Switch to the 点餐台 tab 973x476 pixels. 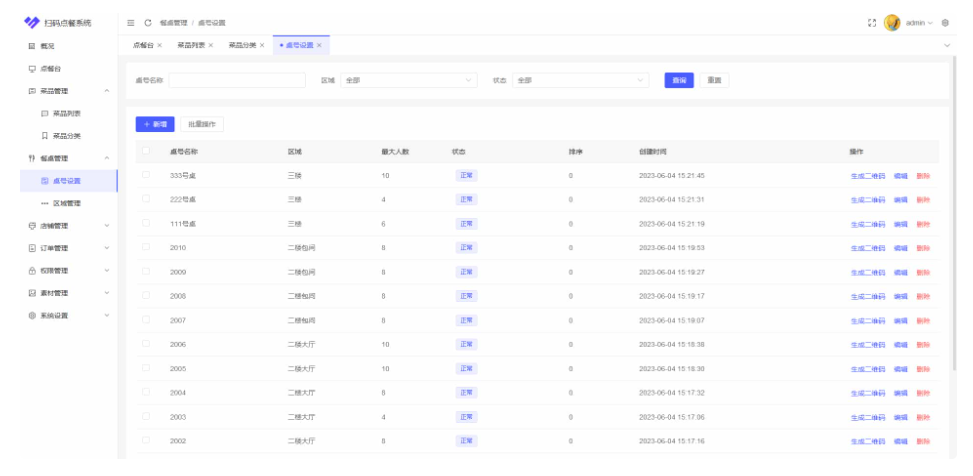[143, 45]
